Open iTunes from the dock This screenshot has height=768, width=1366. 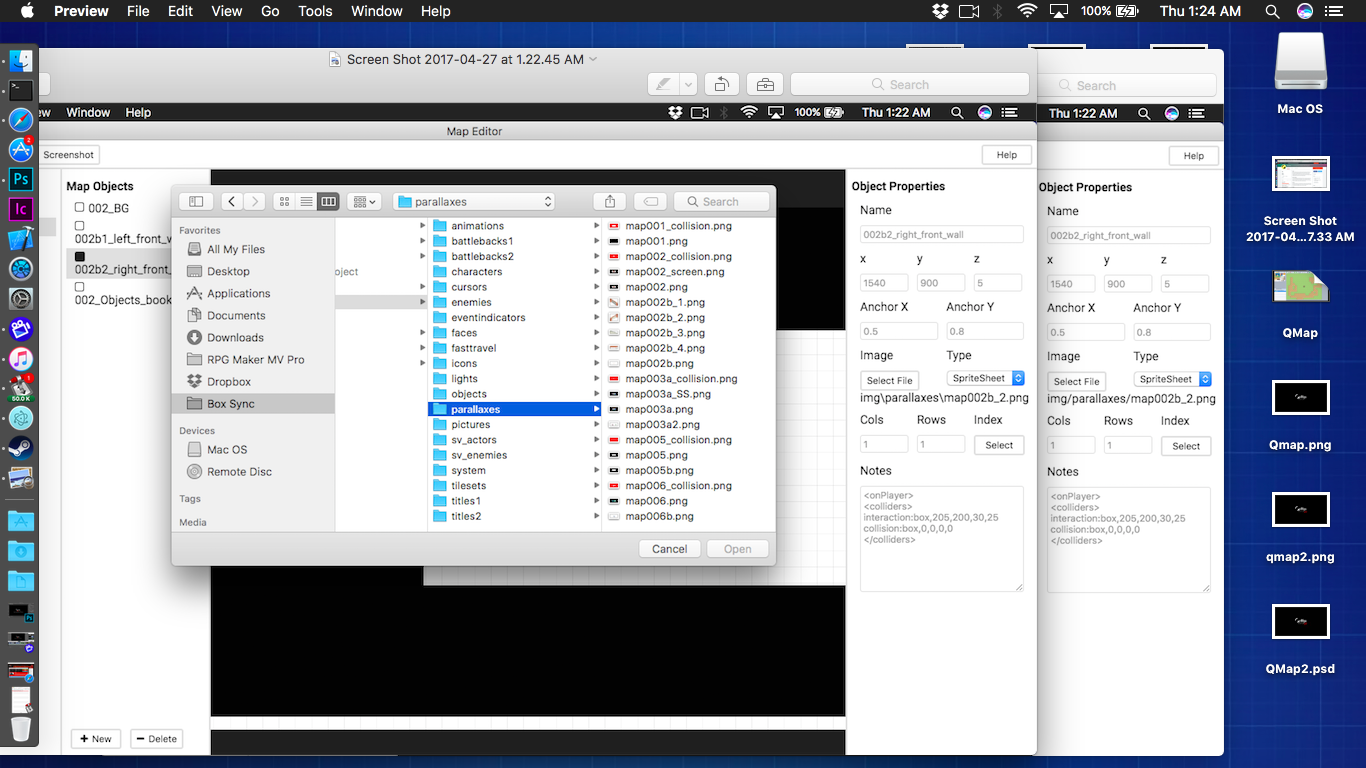[21, 358]
